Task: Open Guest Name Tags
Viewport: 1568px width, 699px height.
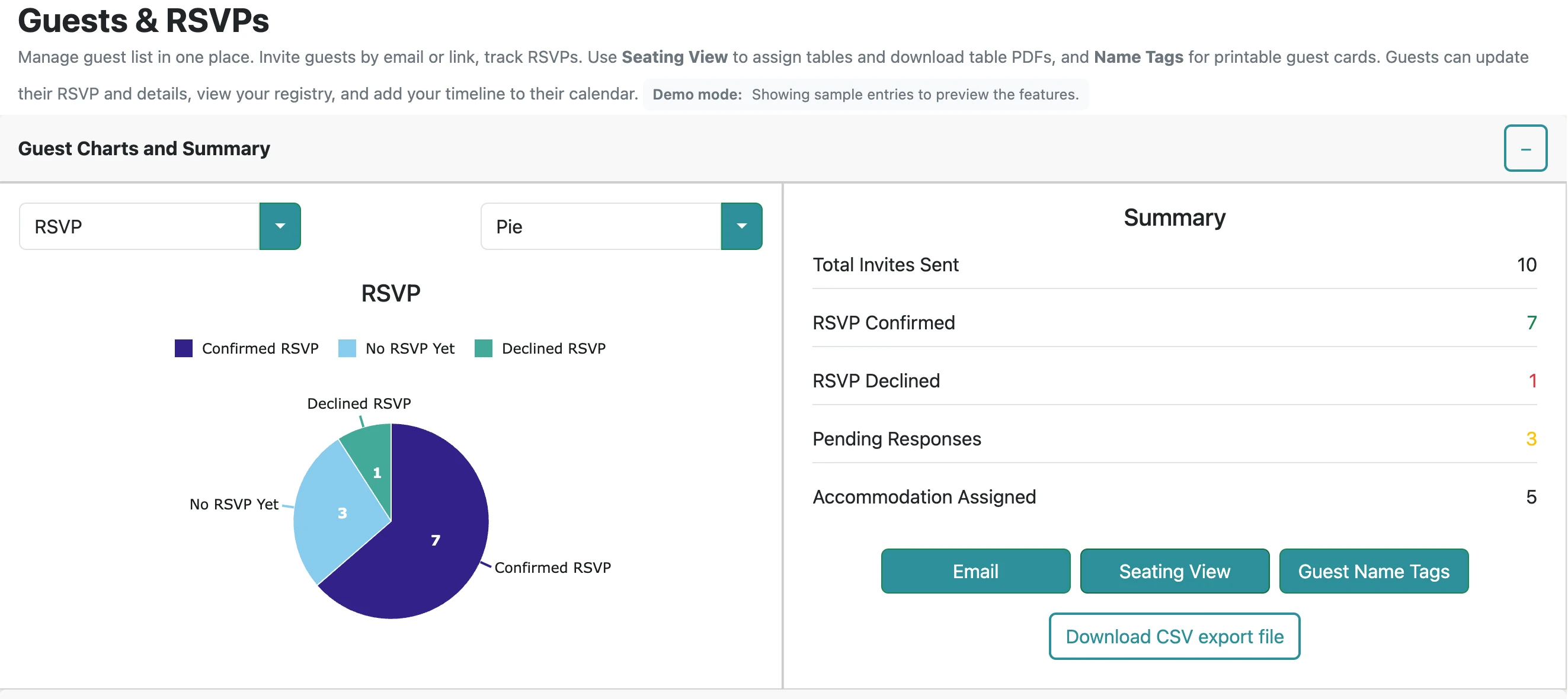Action: pos(1373,571)
